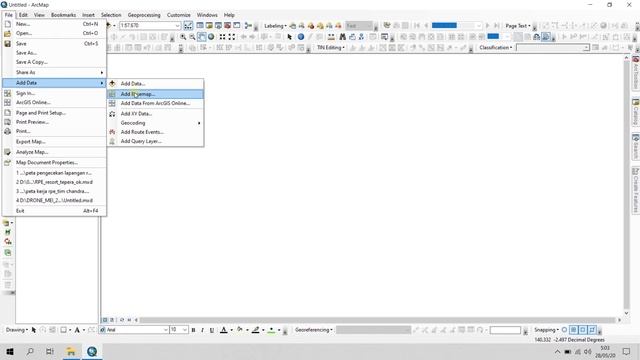This screenshot has width=640, height=360.
Task: Click Windows taskbar search icon
Action: pyautogui.click(x=30, y=351)
